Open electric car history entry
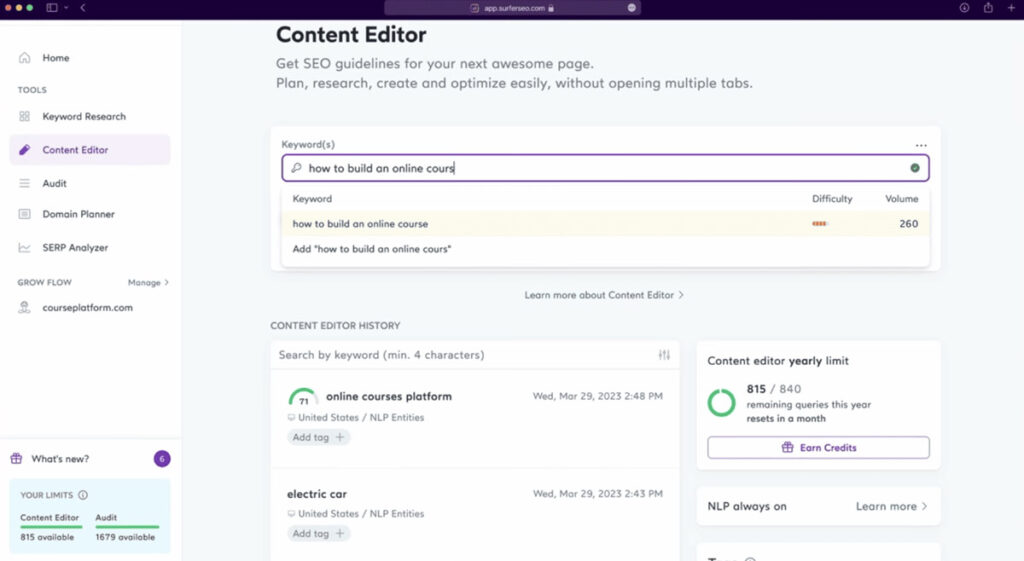The width and height of the screenshot is (1024, 561). point(317,494)
